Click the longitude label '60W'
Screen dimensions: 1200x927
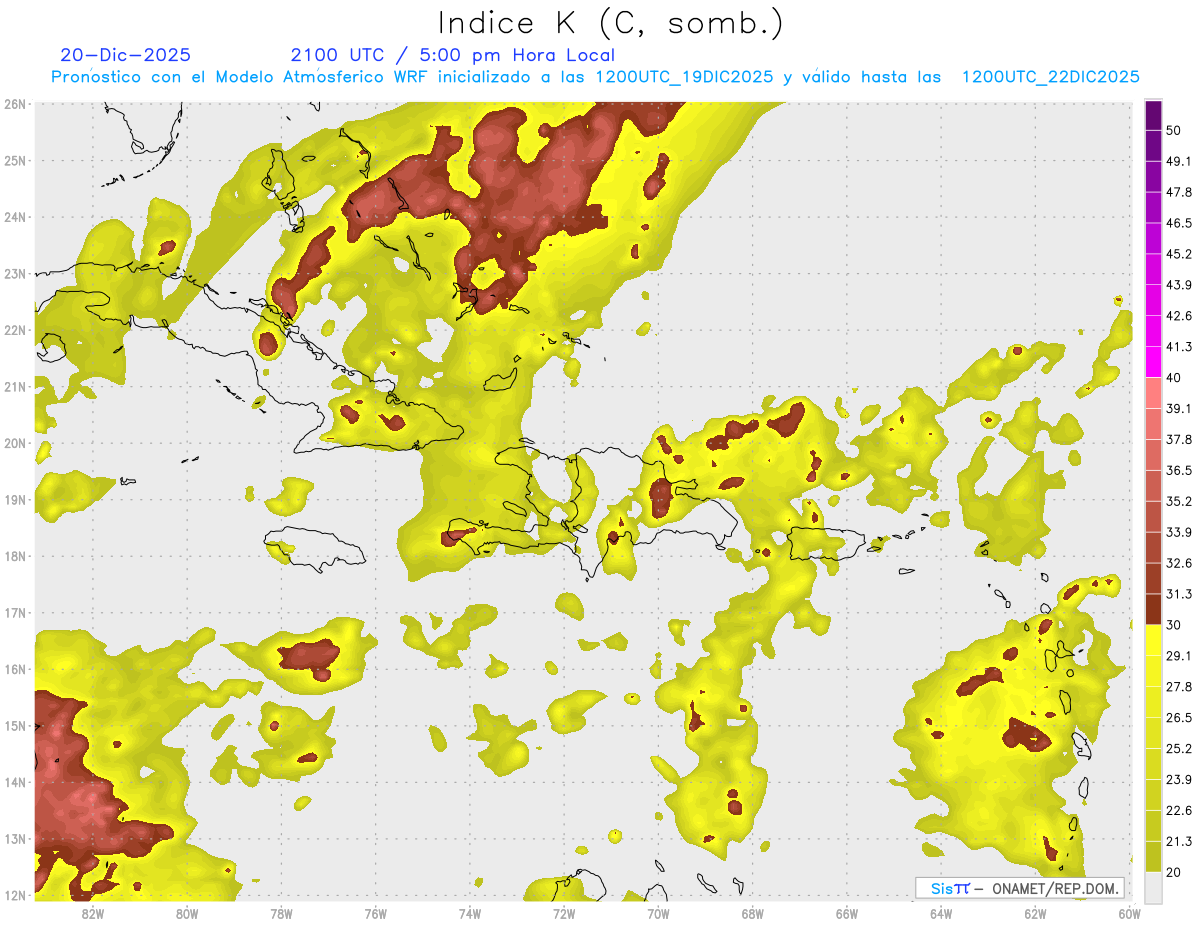tap(1130, 913)
